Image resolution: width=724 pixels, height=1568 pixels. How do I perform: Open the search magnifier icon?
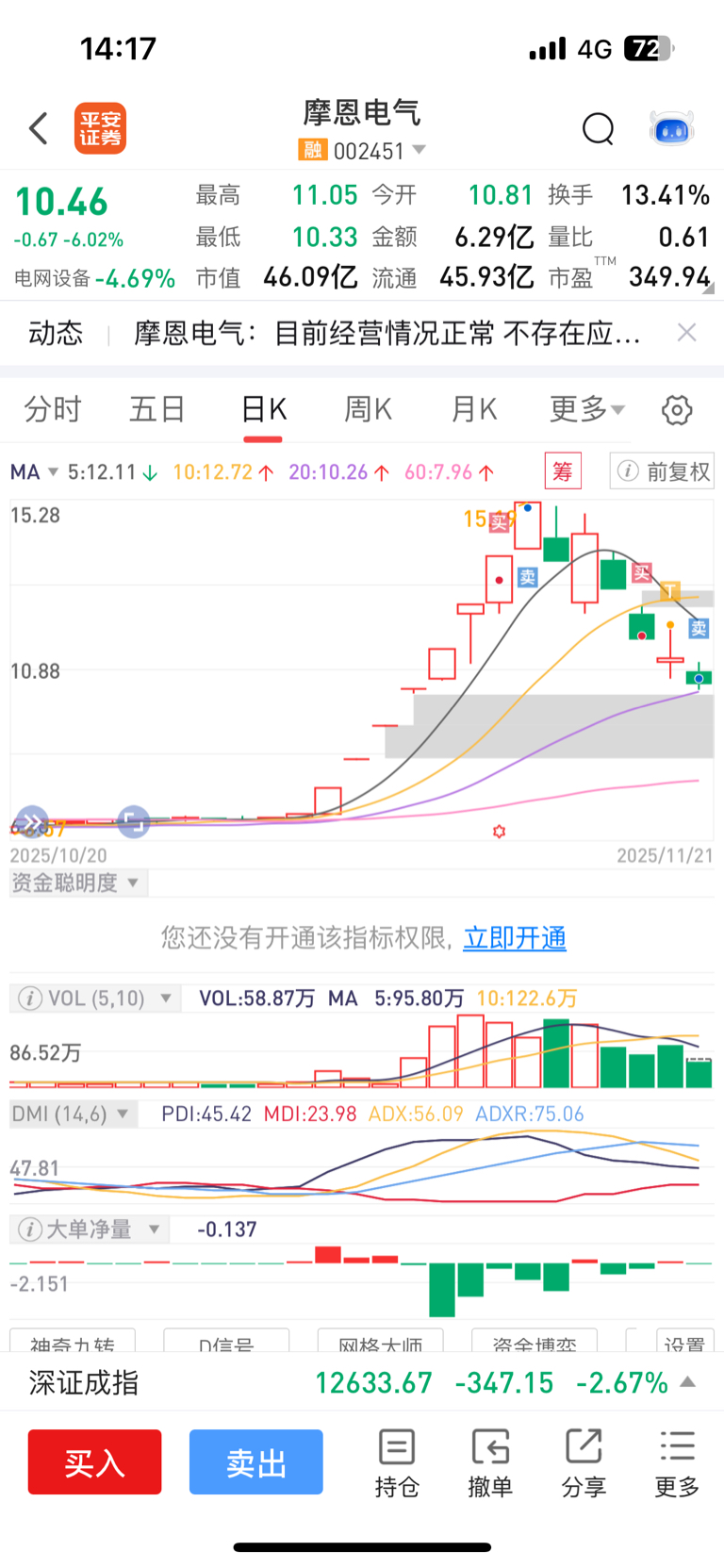click(x=598, y=128)
